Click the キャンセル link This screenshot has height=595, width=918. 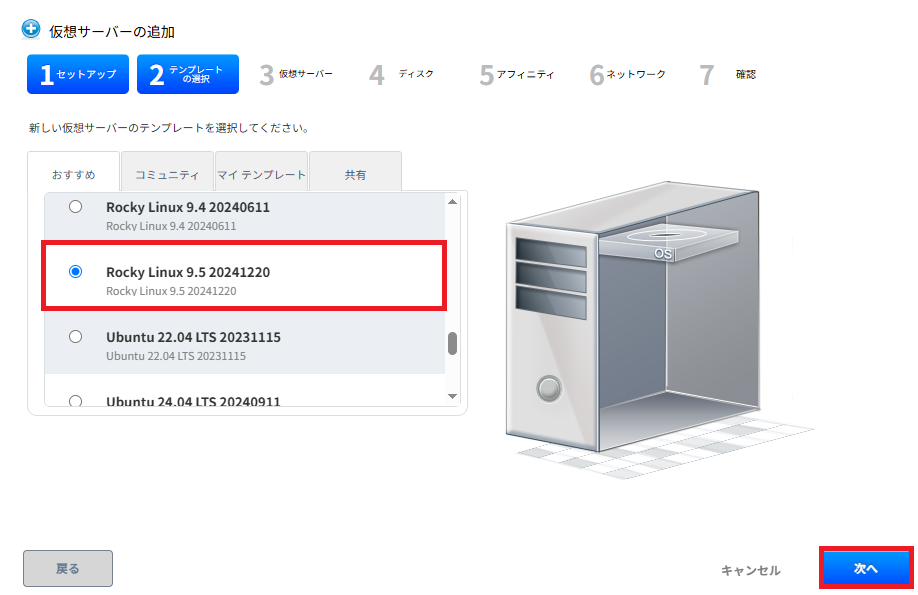[x=751, y=570]
